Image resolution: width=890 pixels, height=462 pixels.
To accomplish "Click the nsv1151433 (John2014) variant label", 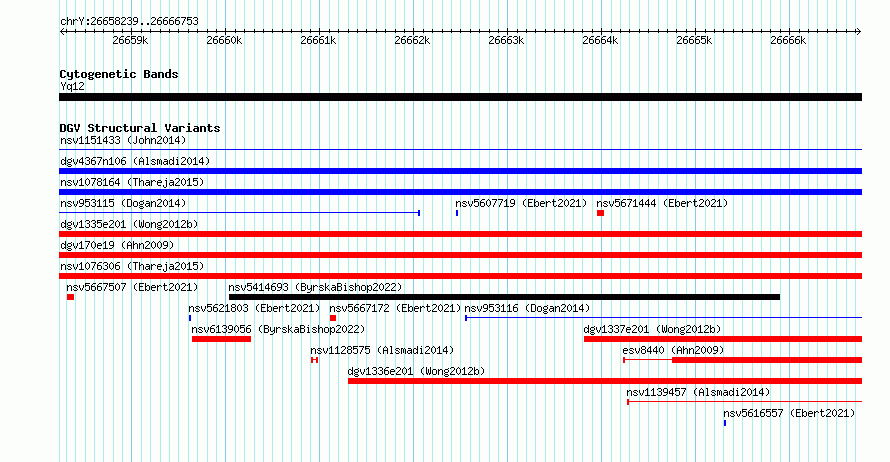I will coord(123,140).
